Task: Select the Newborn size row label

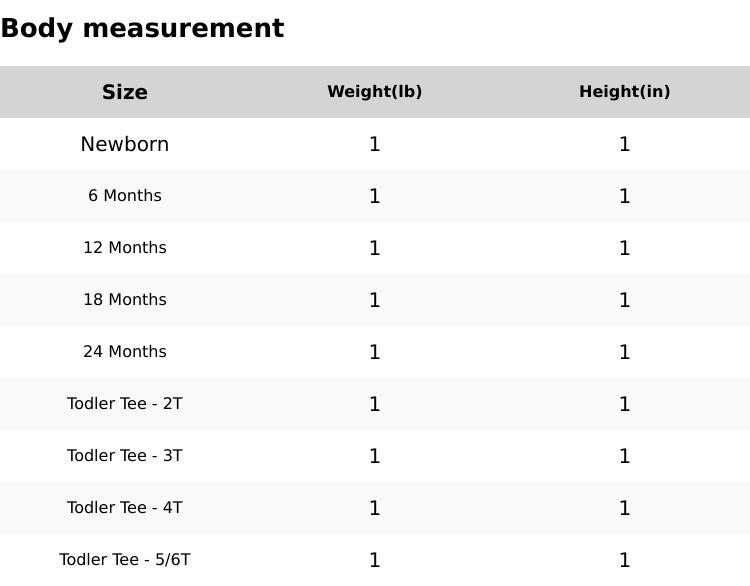Action: [125, 144]
